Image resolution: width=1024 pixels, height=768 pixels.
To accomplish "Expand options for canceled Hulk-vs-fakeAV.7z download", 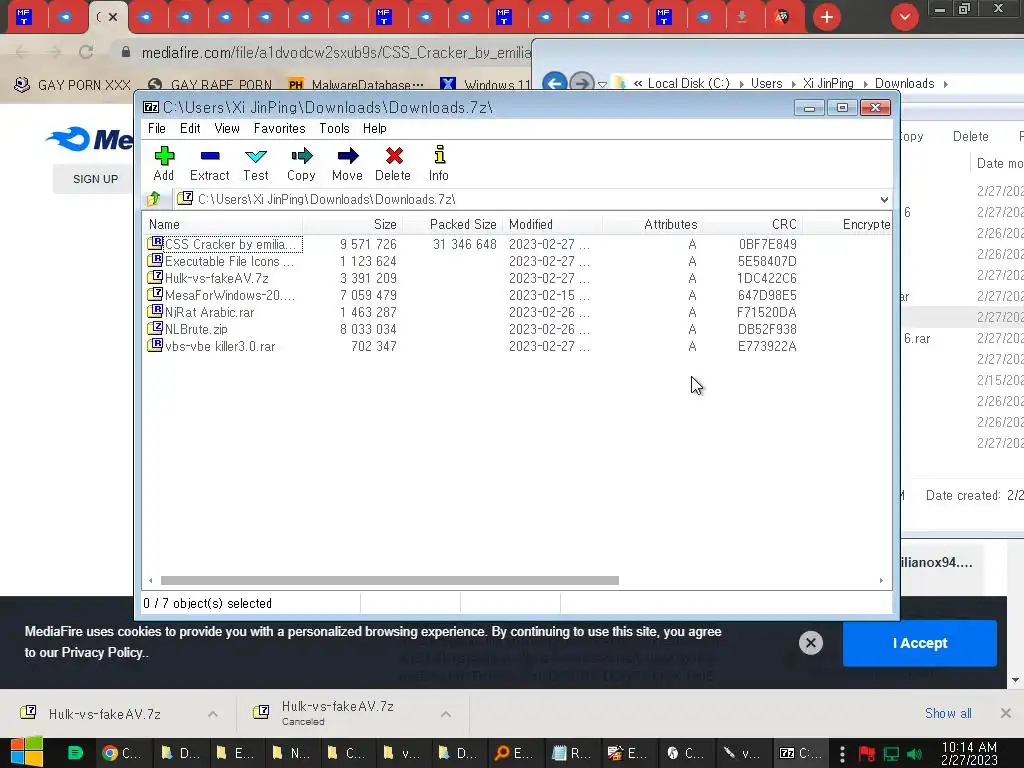I will point(445,714).
